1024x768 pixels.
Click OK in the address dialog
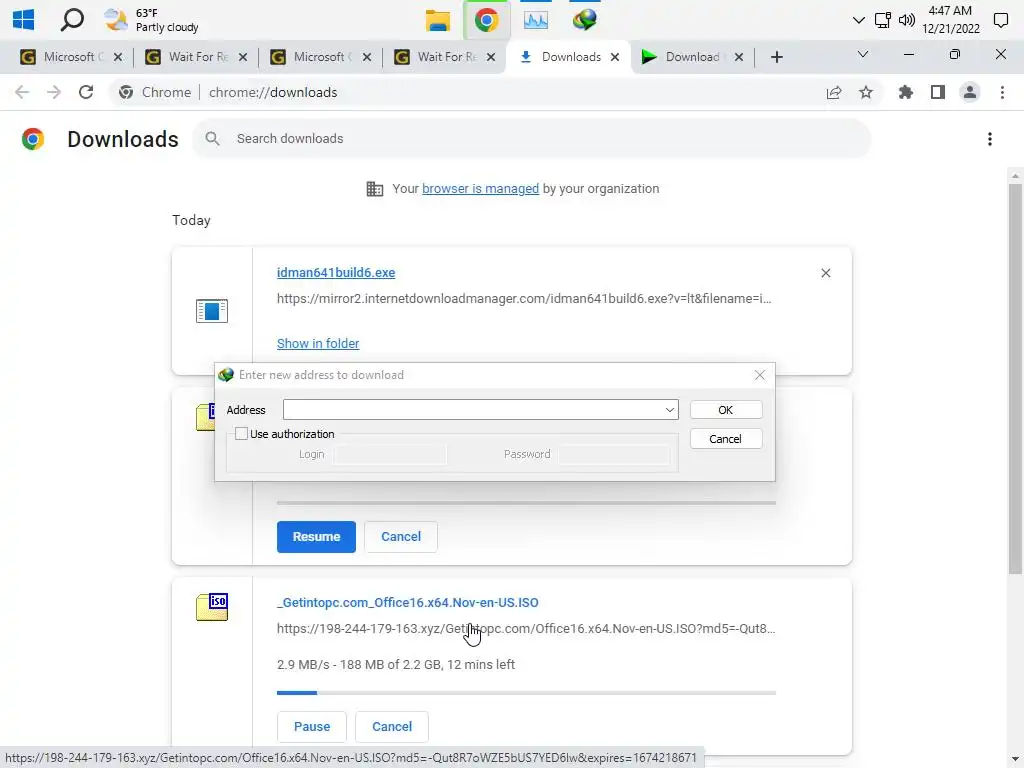click(x=726, y=409)
